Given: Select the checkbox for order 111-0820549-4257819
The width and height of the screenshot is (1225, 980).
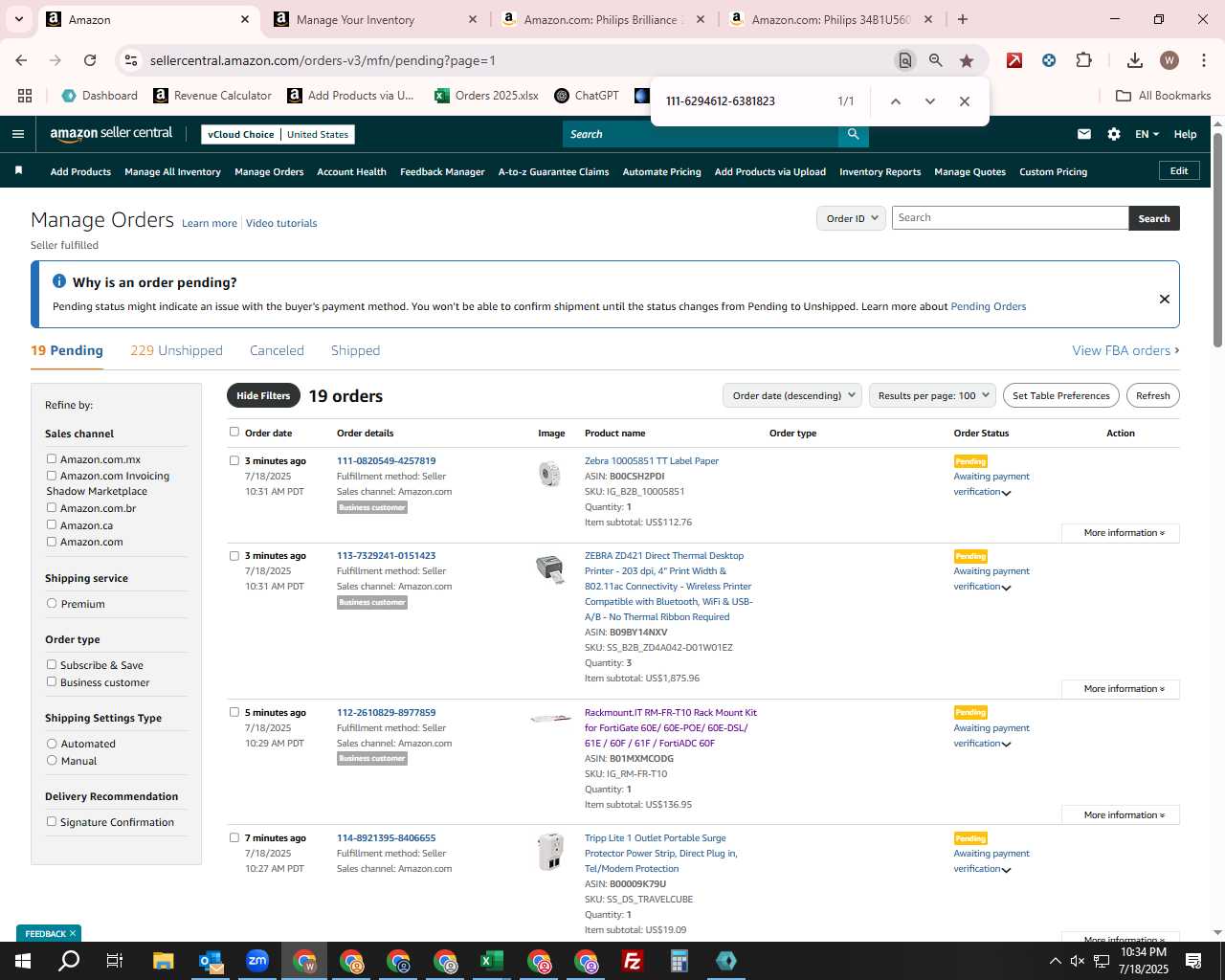Looking at the screenshot, I should pyautogui.click(x=234, y=460).
